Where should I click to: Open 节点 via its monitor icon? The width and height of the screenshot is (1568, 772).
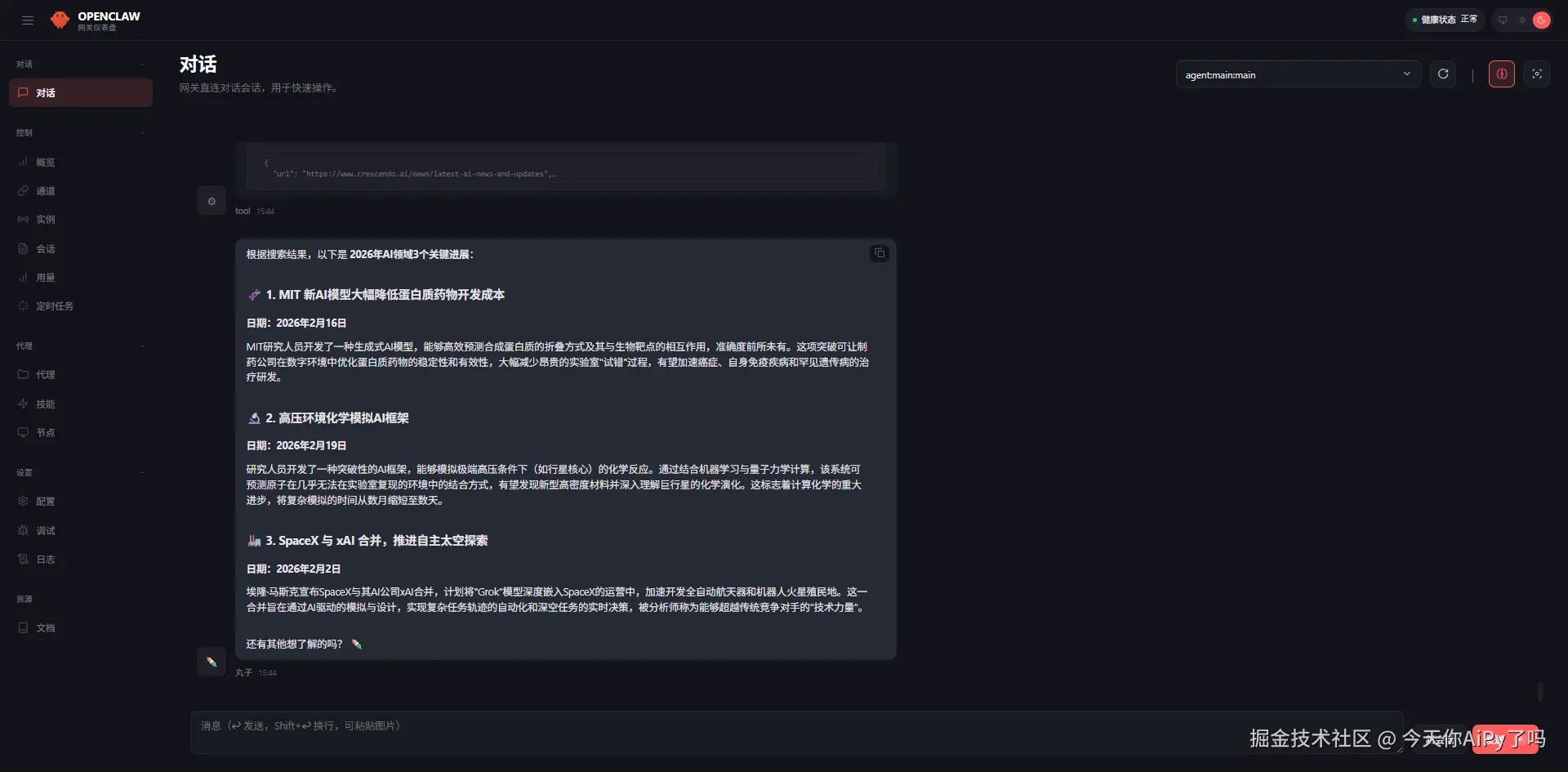(x=23, y=433)
